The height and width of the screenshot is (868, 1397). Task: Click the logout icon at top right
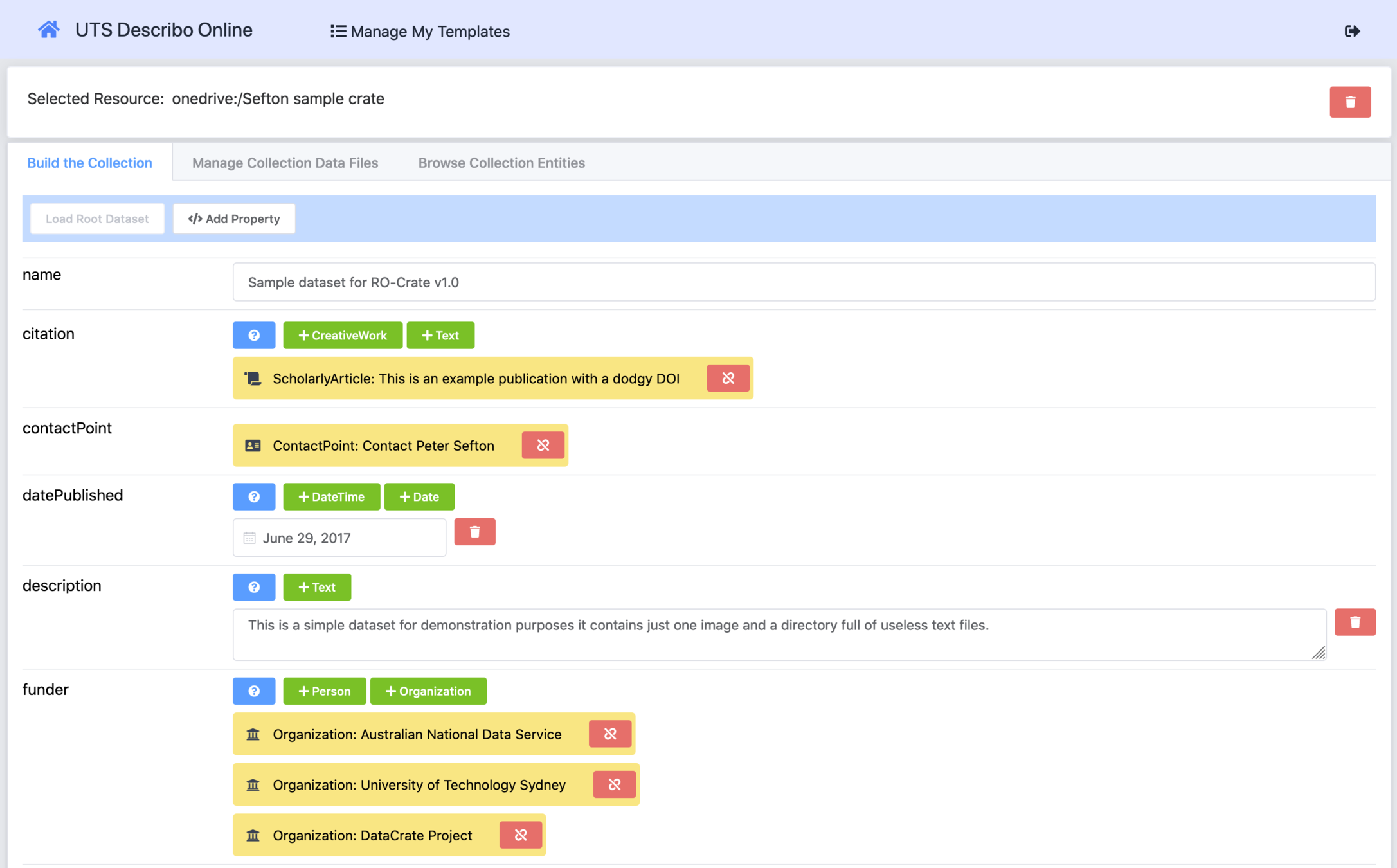[x=1352, y=31]
